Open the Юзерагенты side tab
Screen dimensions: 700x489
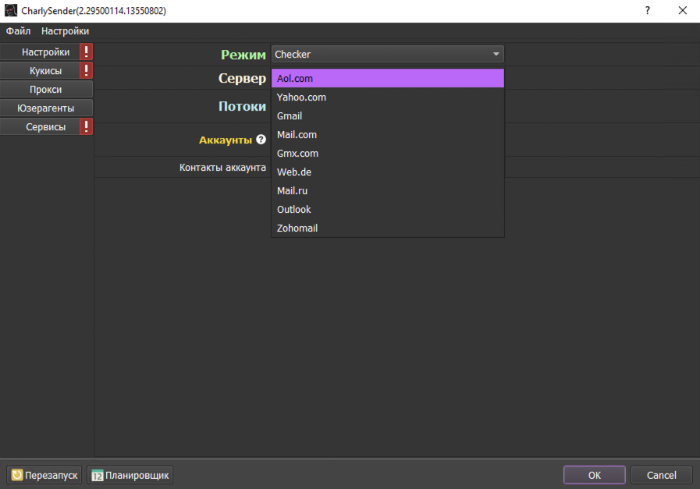46,108
